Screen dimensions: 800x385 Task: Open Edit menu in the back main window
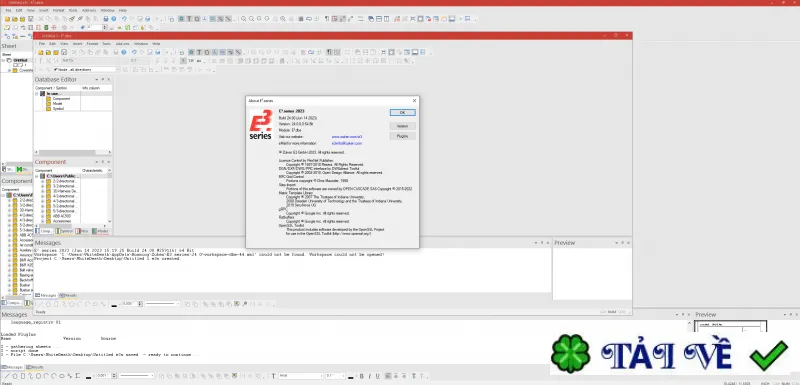pos(19,10)
